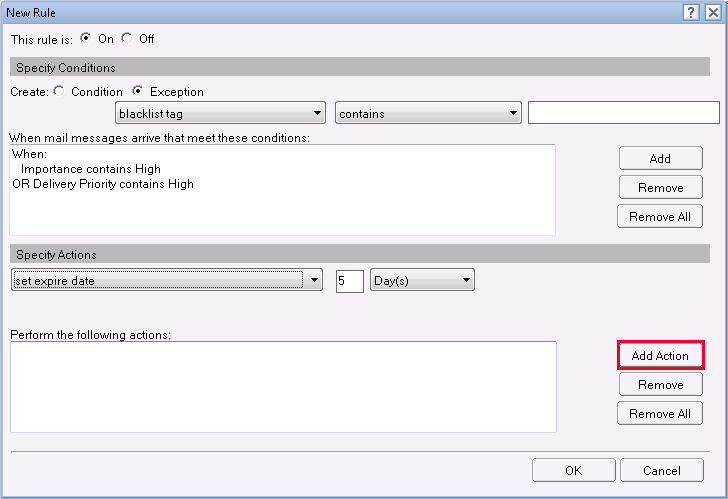Confirm the rule with OK
Viewport: 728px width, 499px height.
pos(573,470)
